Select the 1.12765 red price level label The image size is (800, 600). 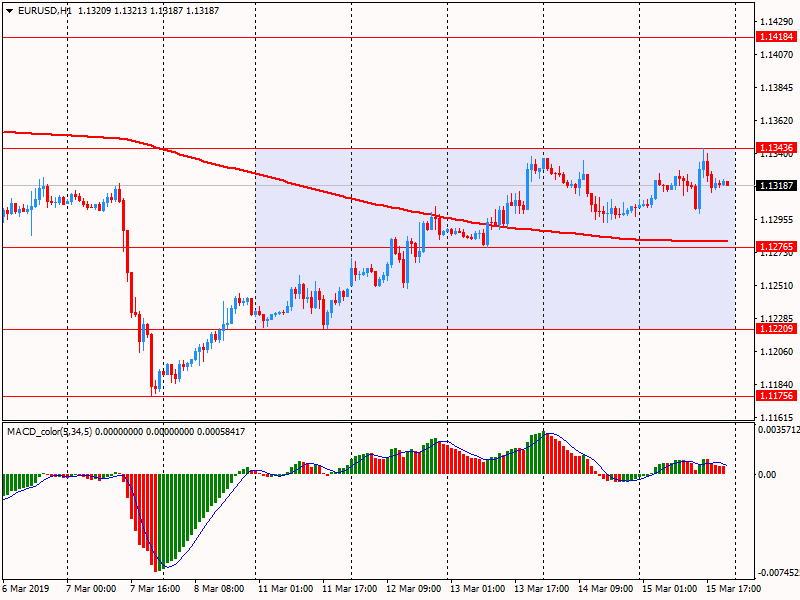pyautogui.click(x=777, y=247)
